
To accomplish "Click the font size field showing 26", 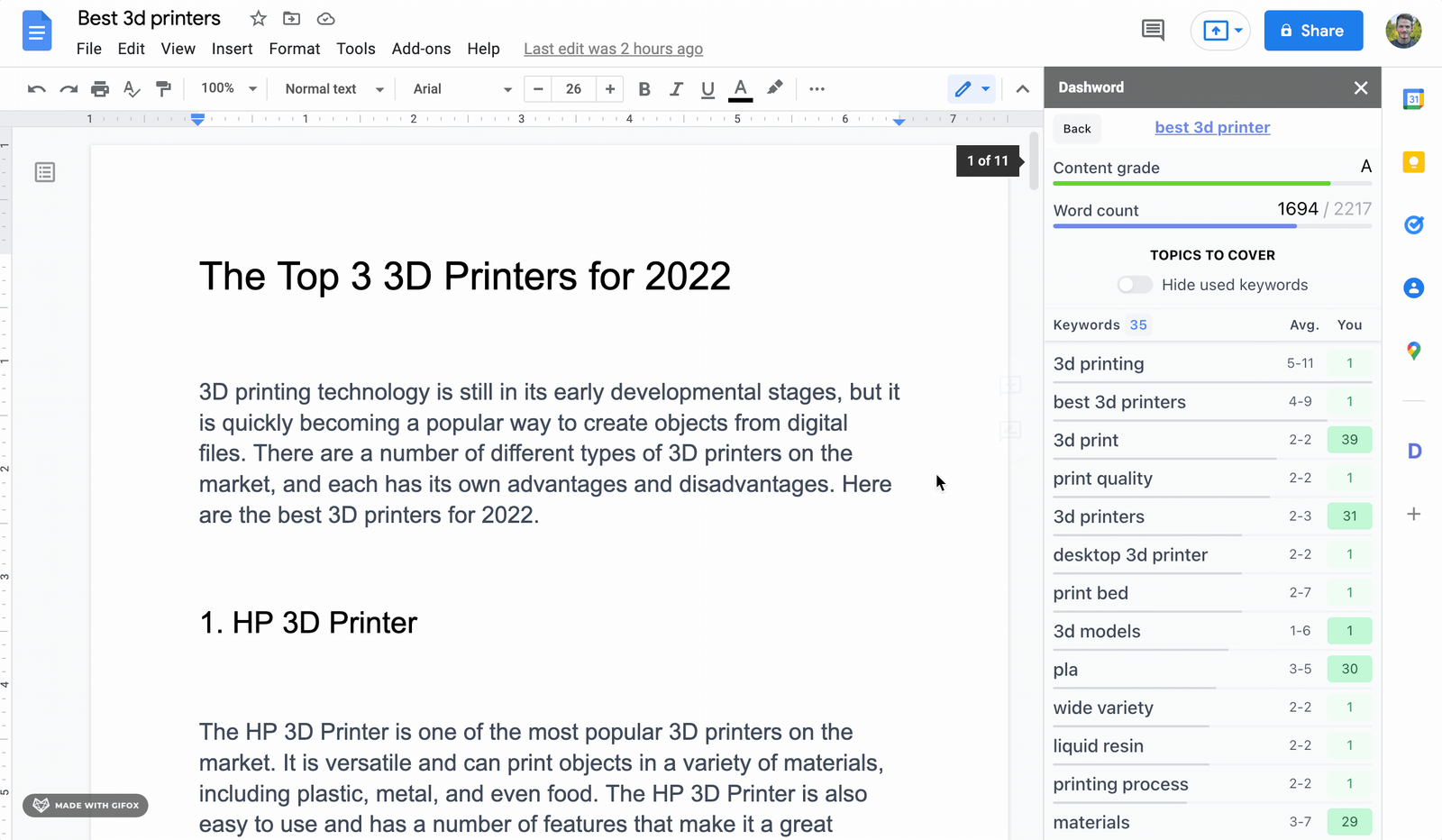I will (x=573, y=88).
